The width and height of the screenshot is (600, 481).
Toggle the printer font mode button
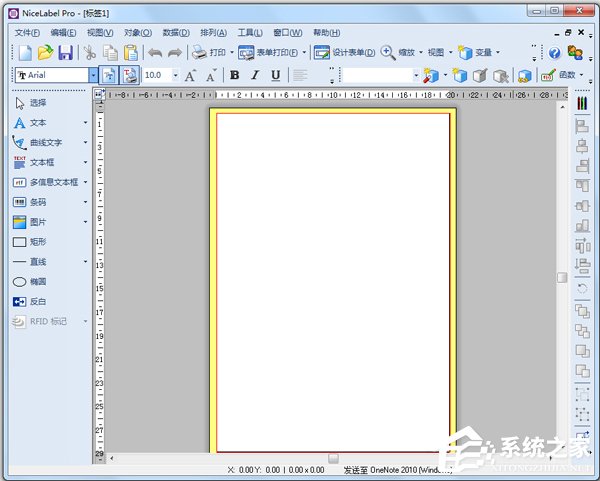pos(130,75)
